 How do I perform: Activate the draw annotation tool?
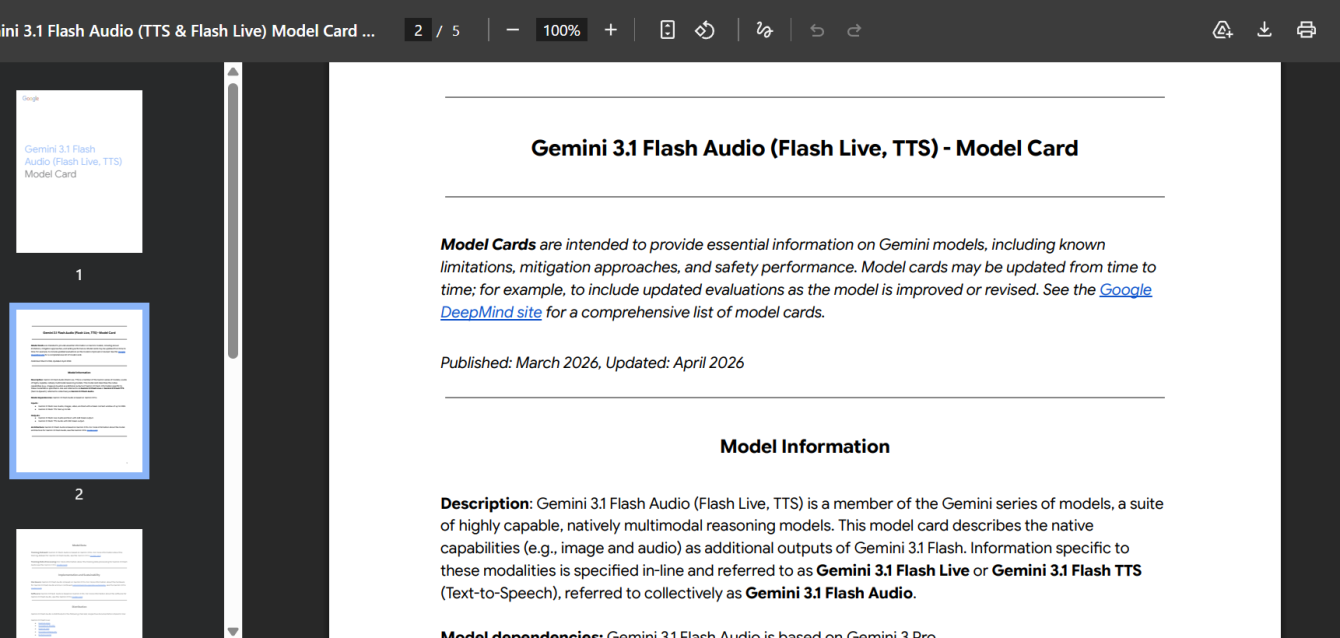click(764, 30)
